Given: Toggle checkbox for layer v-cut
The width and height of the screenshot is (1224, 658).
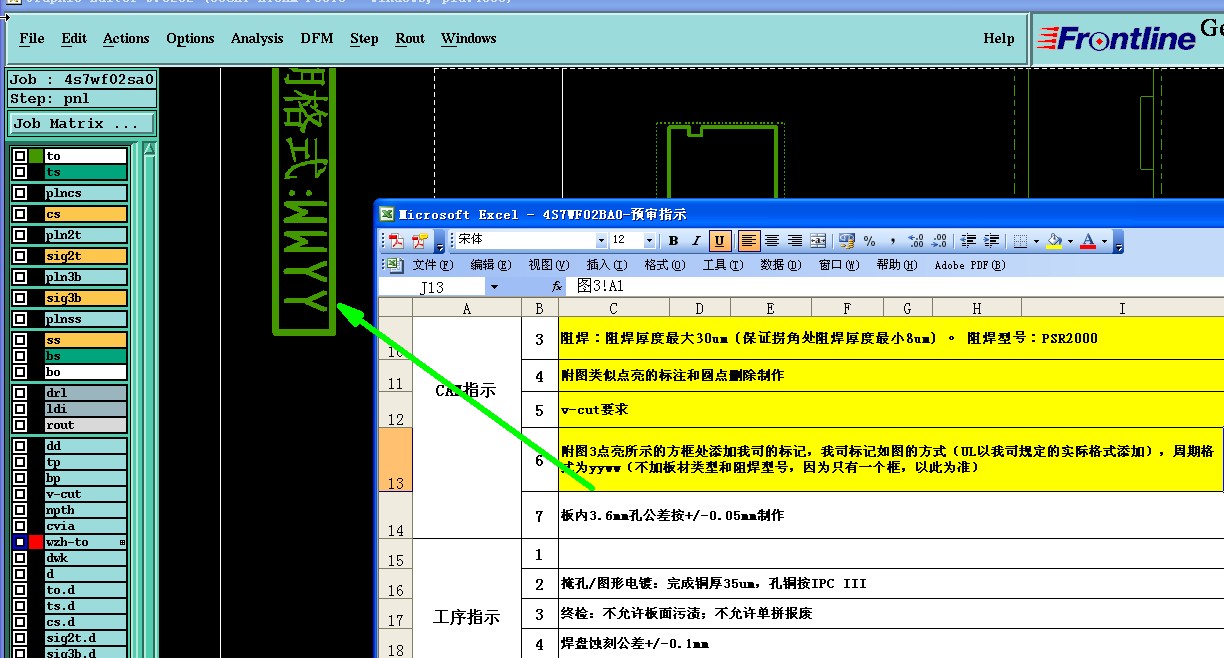Looking at the screenshot, I should [20, 494].
